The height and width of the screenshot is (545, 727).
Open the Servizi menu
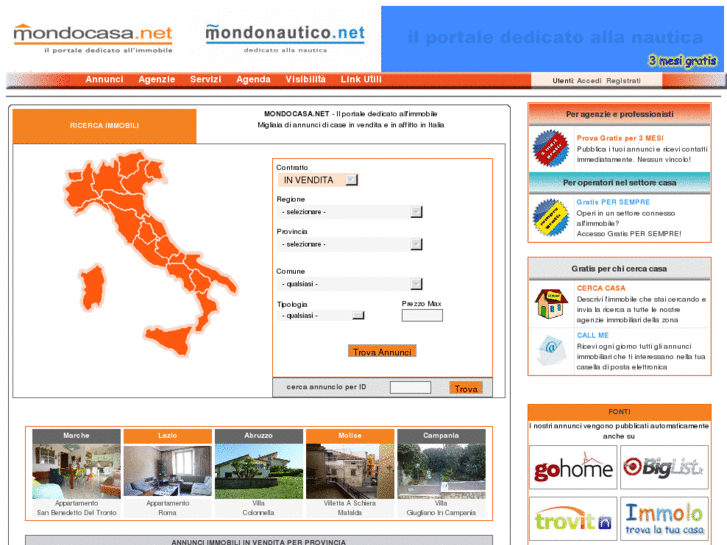[x=205, y=79]
